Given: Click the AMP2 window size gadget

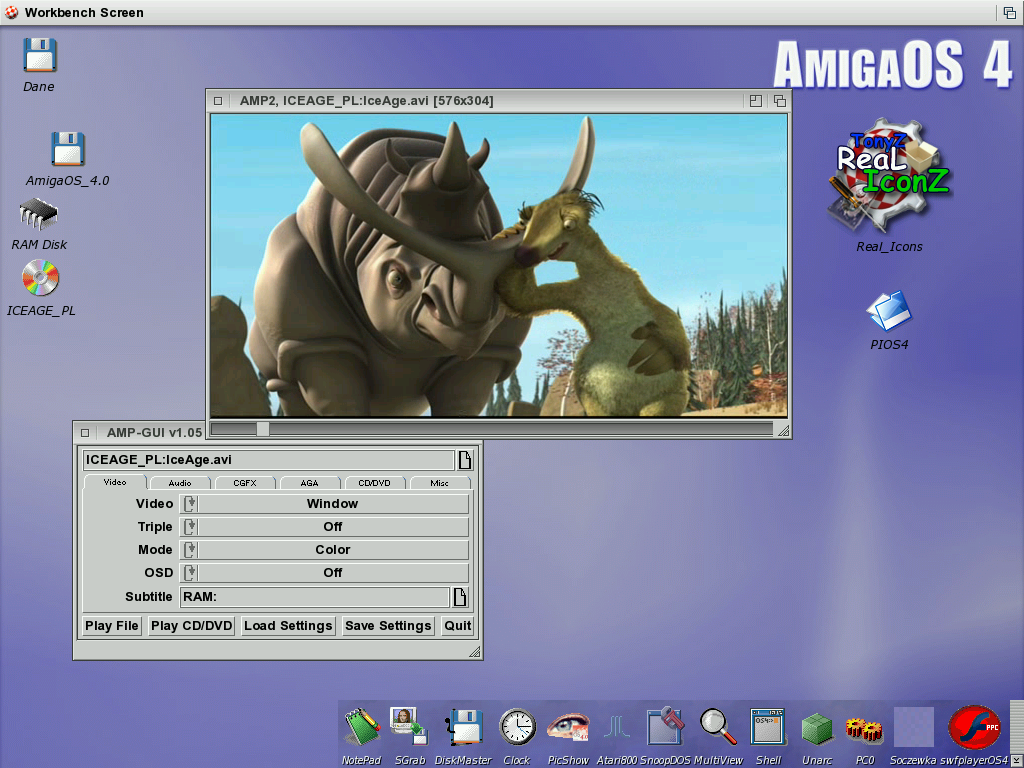Looking at the screenshot, I should pos(783,430).
